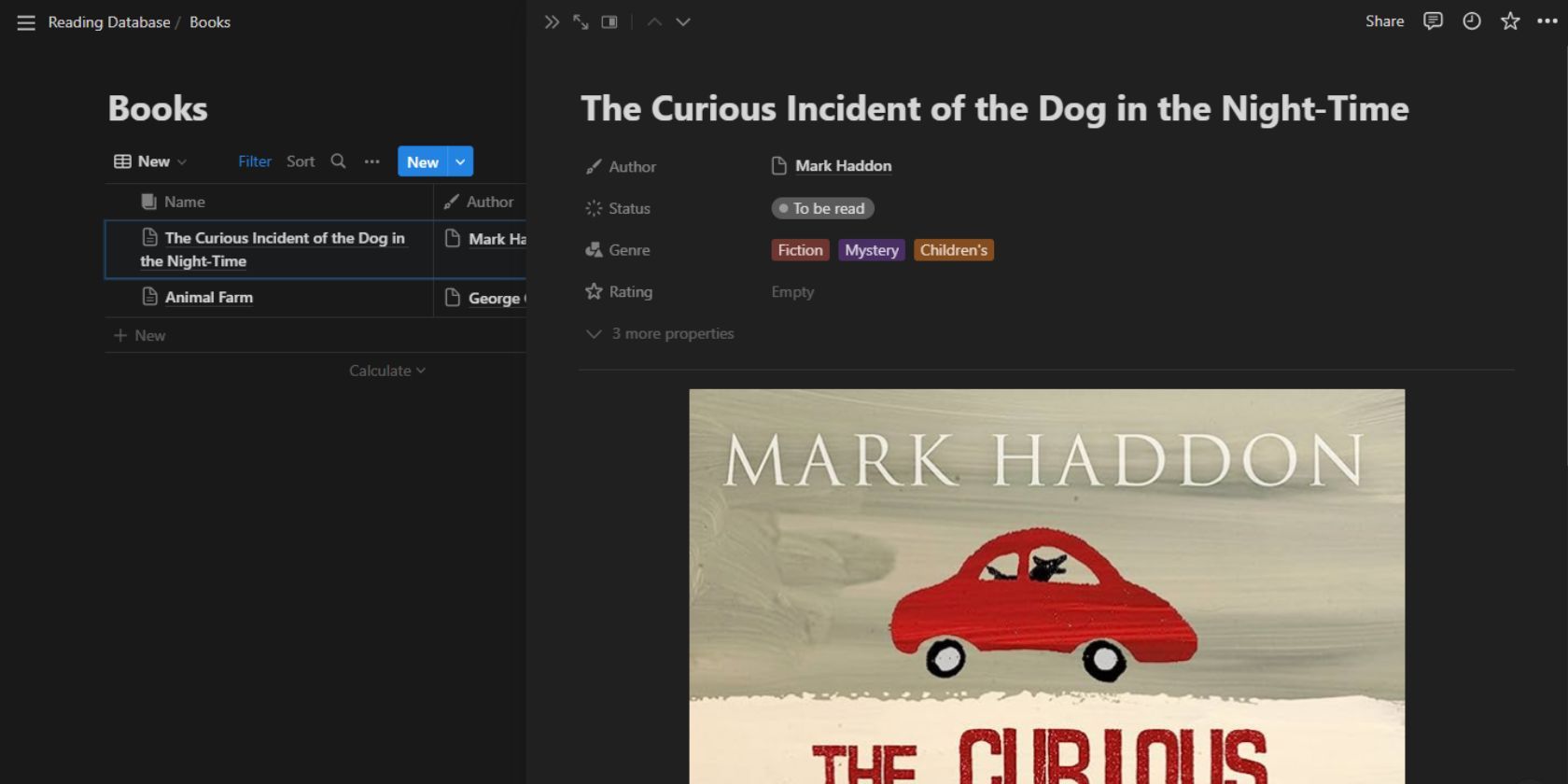Click Sort in the database toolbar
The height and width of the screenshot is (784, 1568).
coord(301,161)
